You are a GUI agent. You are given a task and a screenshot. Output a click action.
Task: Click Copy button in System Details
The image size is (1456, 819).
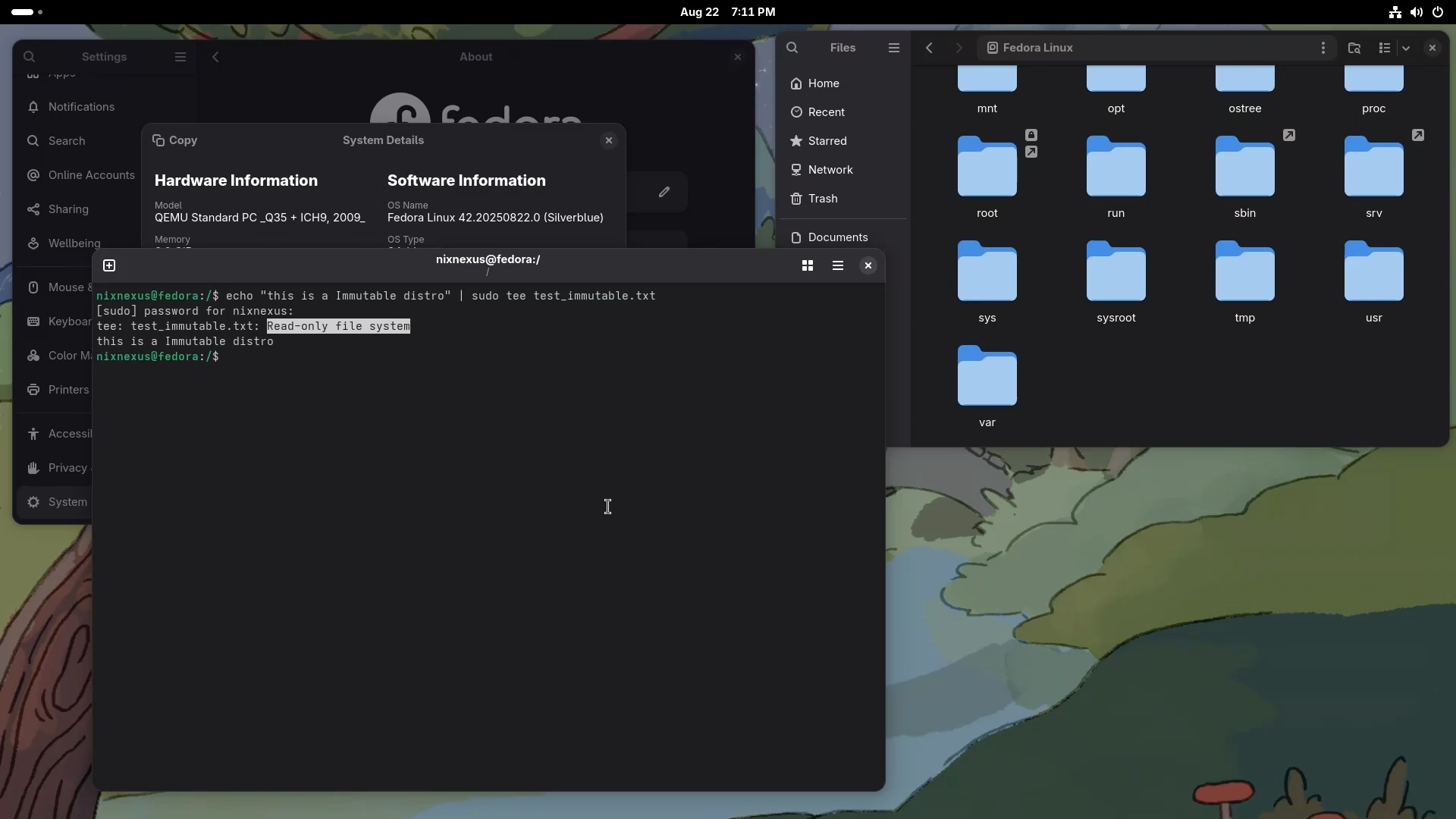coord(175,140)
